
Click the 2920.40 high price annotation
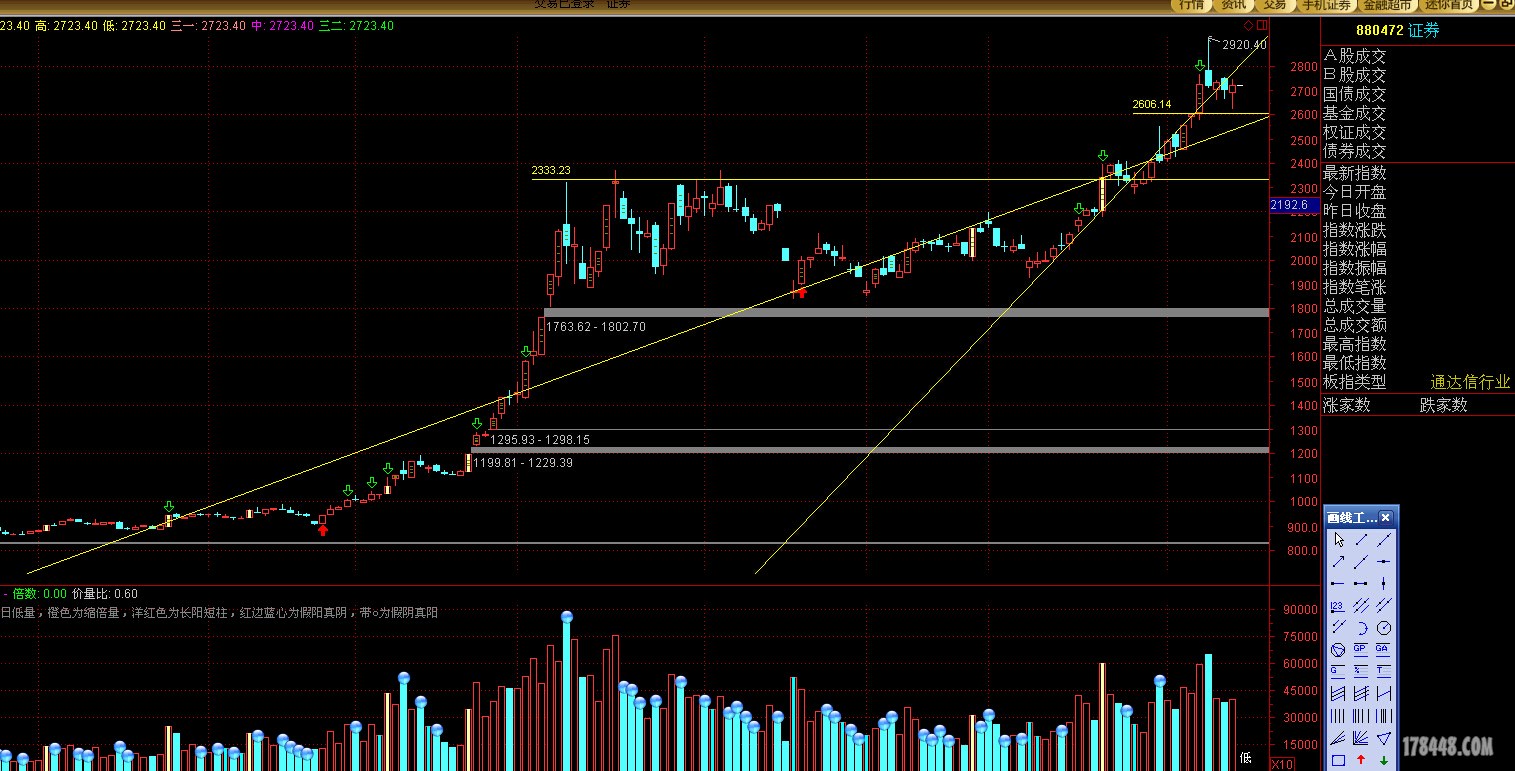[1245, 45]
